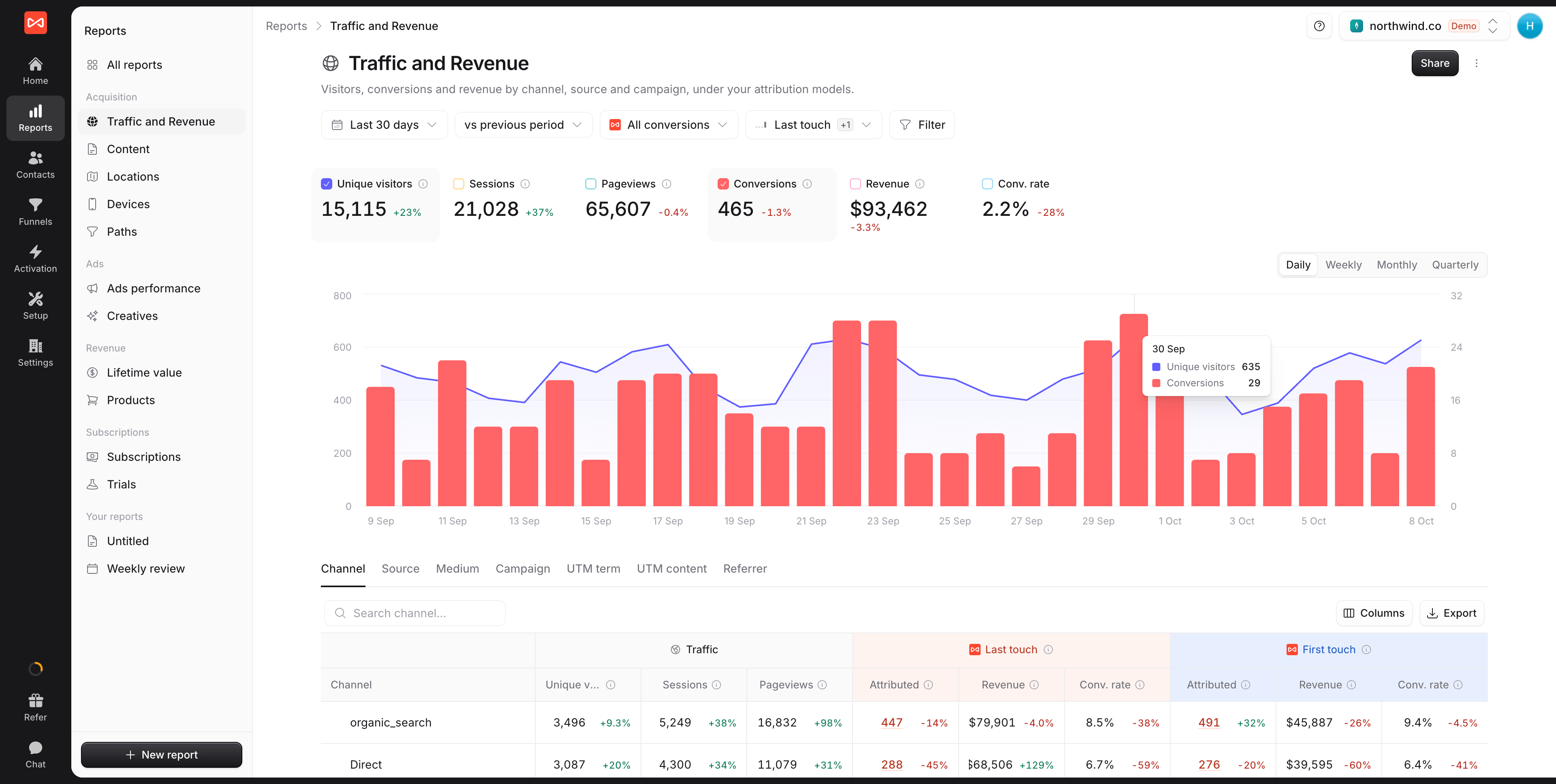The image size is (1556, 784).
Task: Click the Share button
Action: pos(1434,63)
